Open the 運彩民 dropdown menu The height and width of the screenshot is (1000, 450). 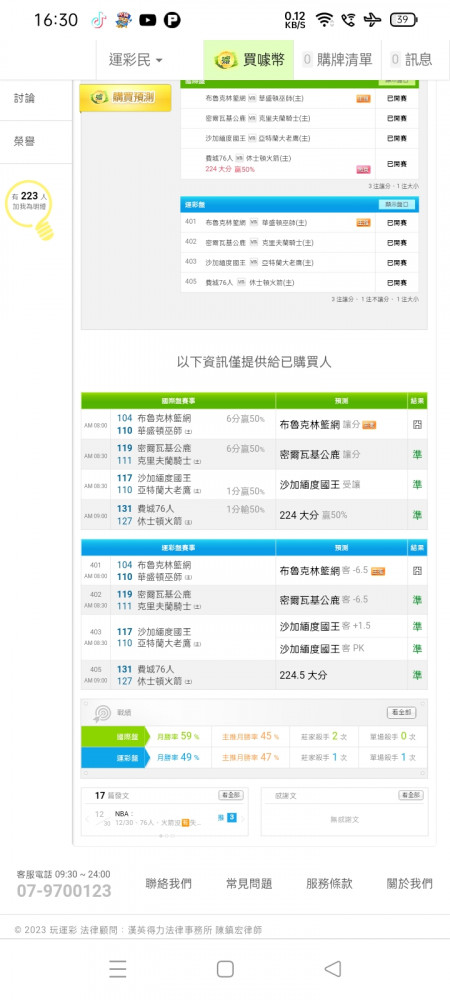pos(135,60)
